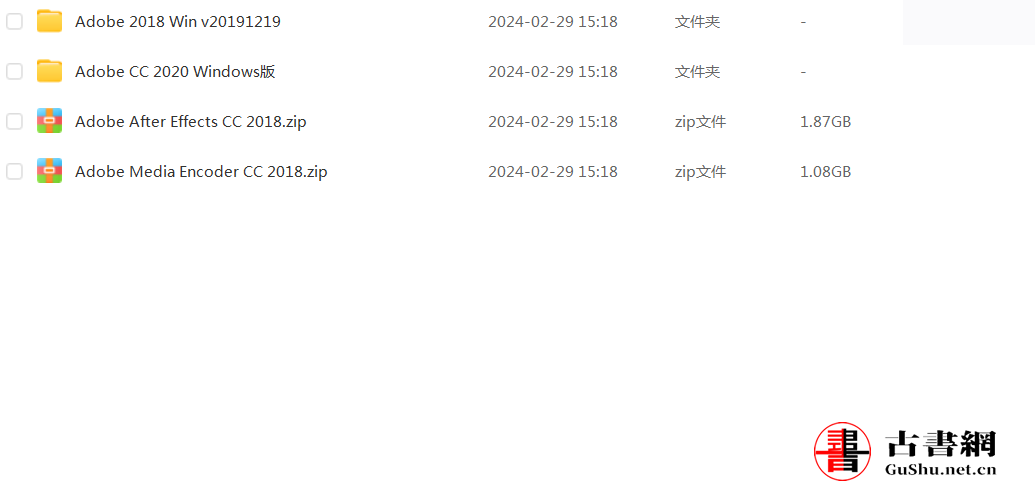
Task: Click the 1.87GB size of After Effects zip
Action: (x=825, y=122)
